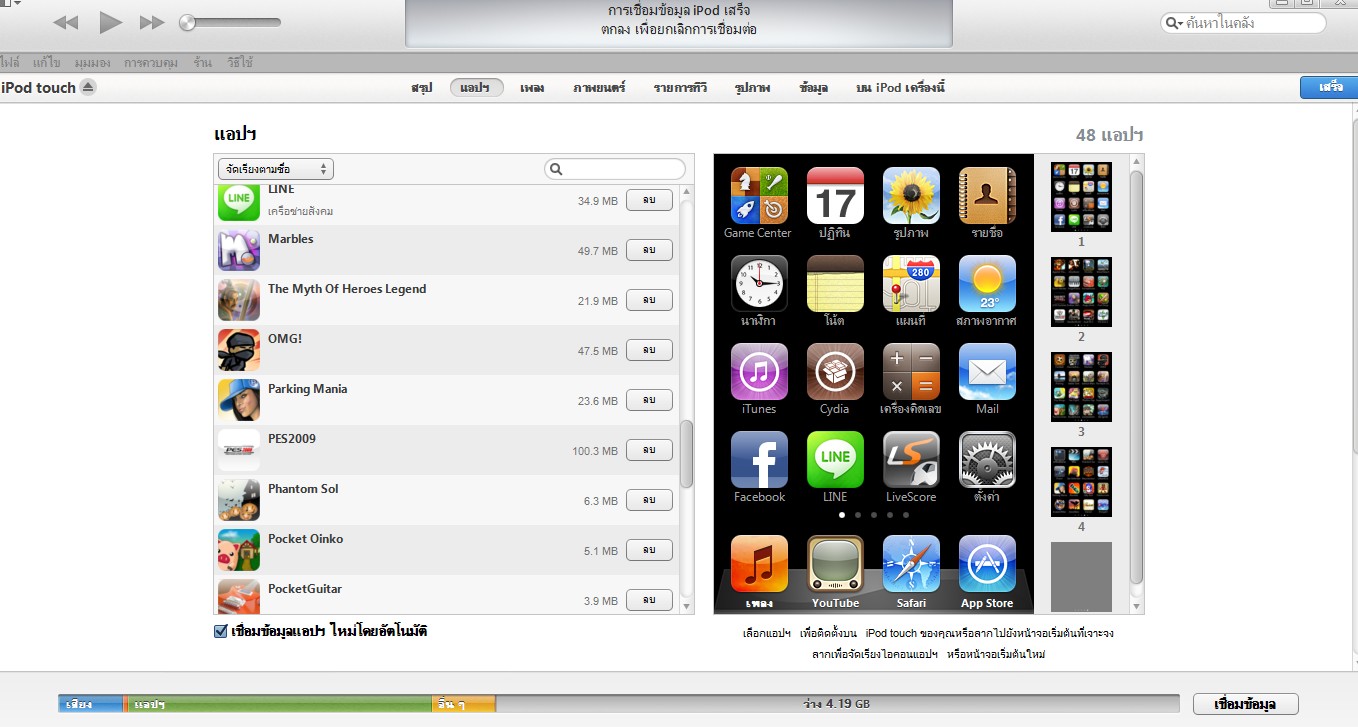This screenshot has height=727, width=1358.
Task: Click the app list vertical scrollbar thumb
Action: (686, 454)
